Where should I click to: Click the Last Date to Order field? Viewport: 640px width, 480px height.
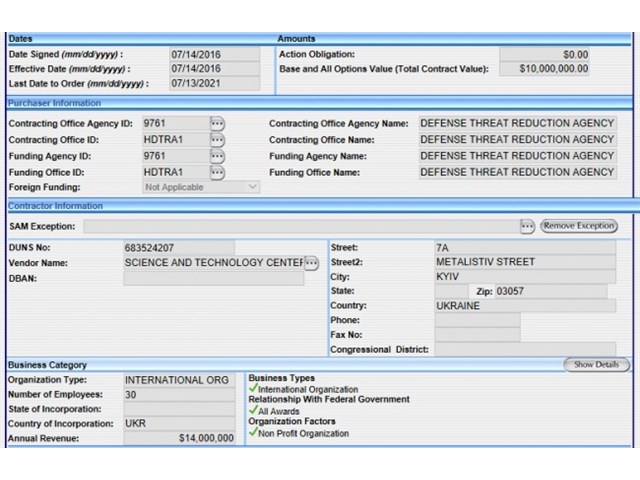click(x=215, y=83)
